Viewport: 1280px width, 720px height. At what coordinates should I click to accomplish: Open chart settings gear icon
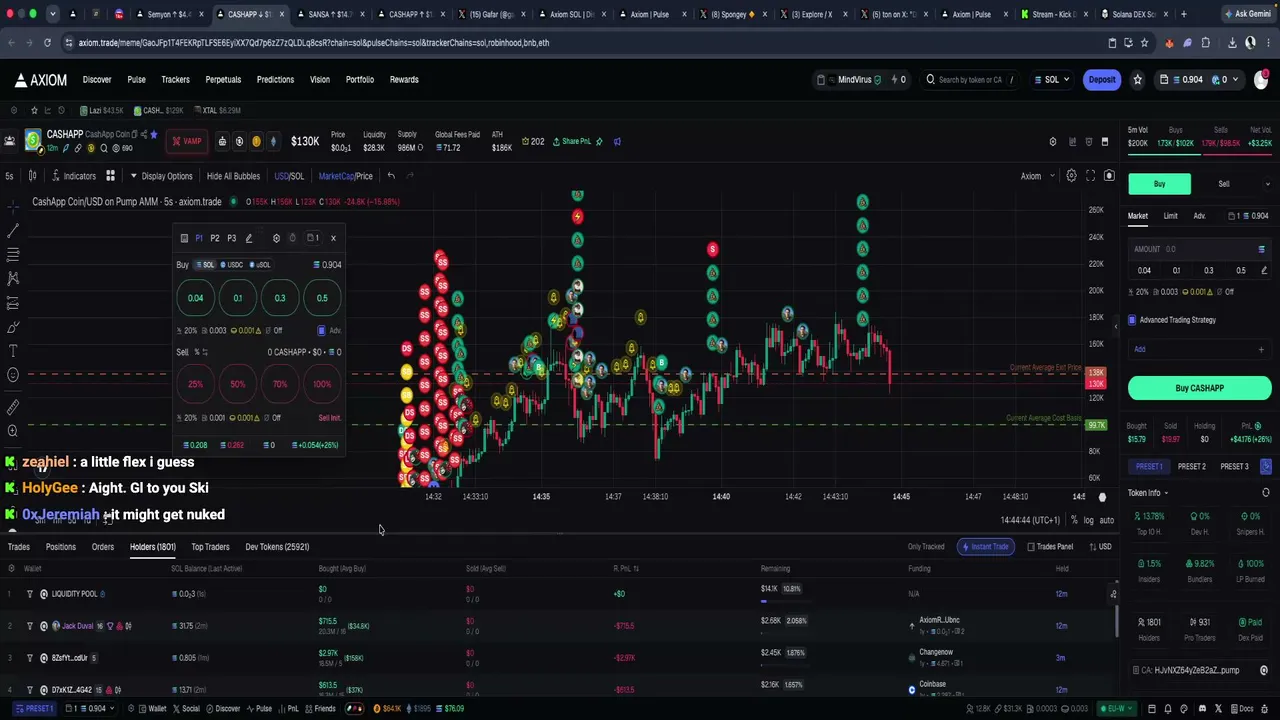pyautogui.click(x=1071, y=176)
